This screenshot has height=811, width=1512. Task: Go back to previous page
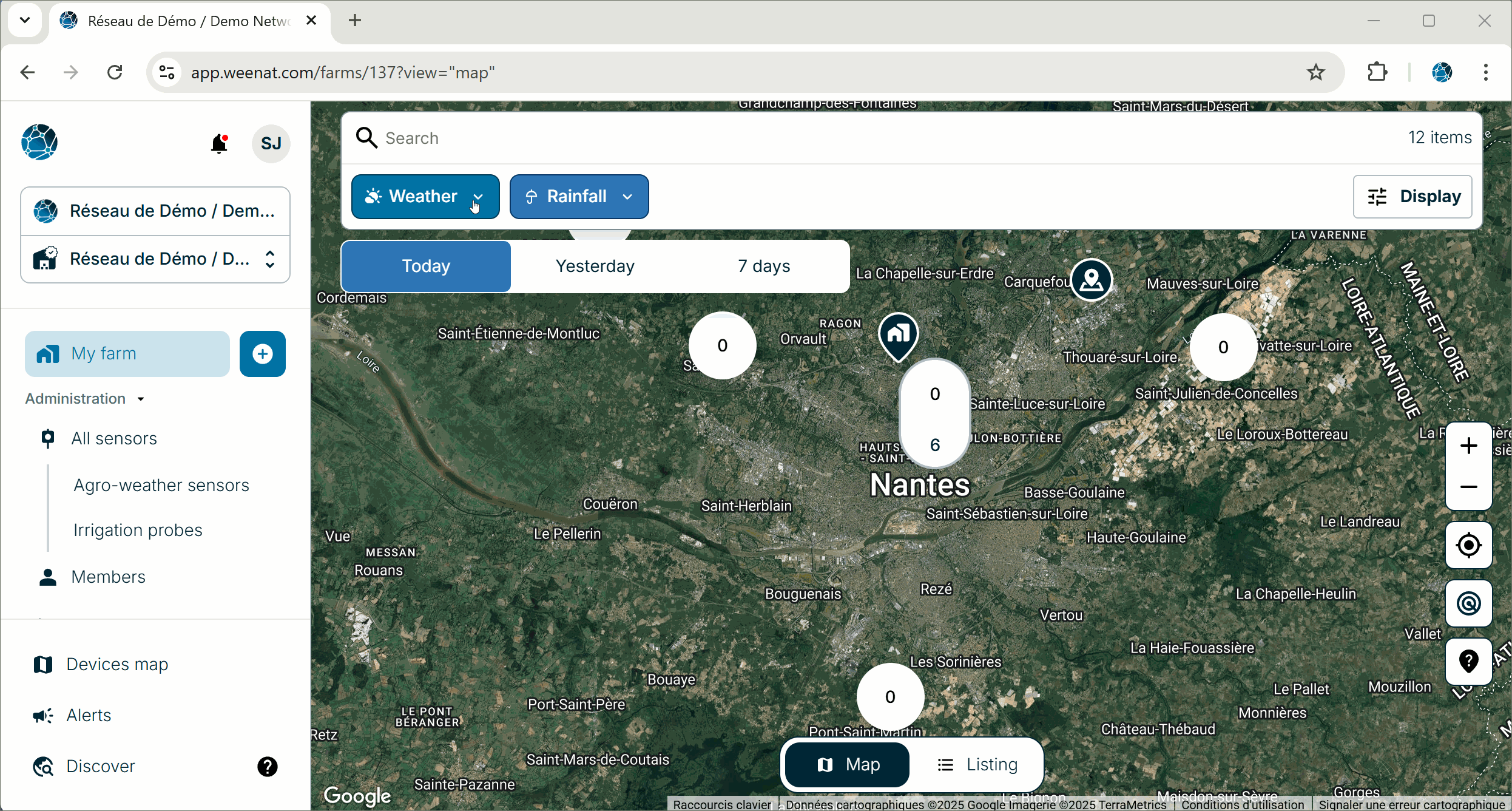(x=27, y=73)
